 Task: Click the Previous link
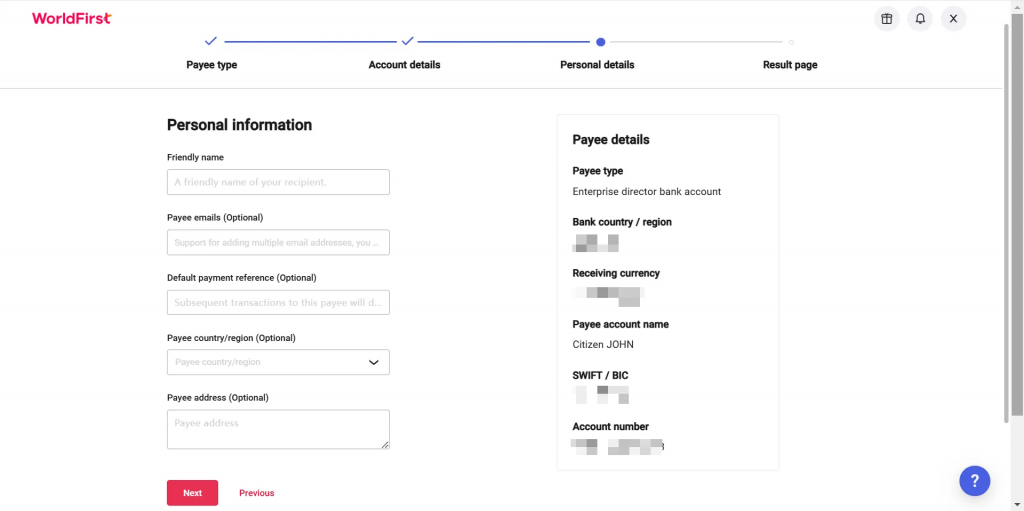pos(257,493)
